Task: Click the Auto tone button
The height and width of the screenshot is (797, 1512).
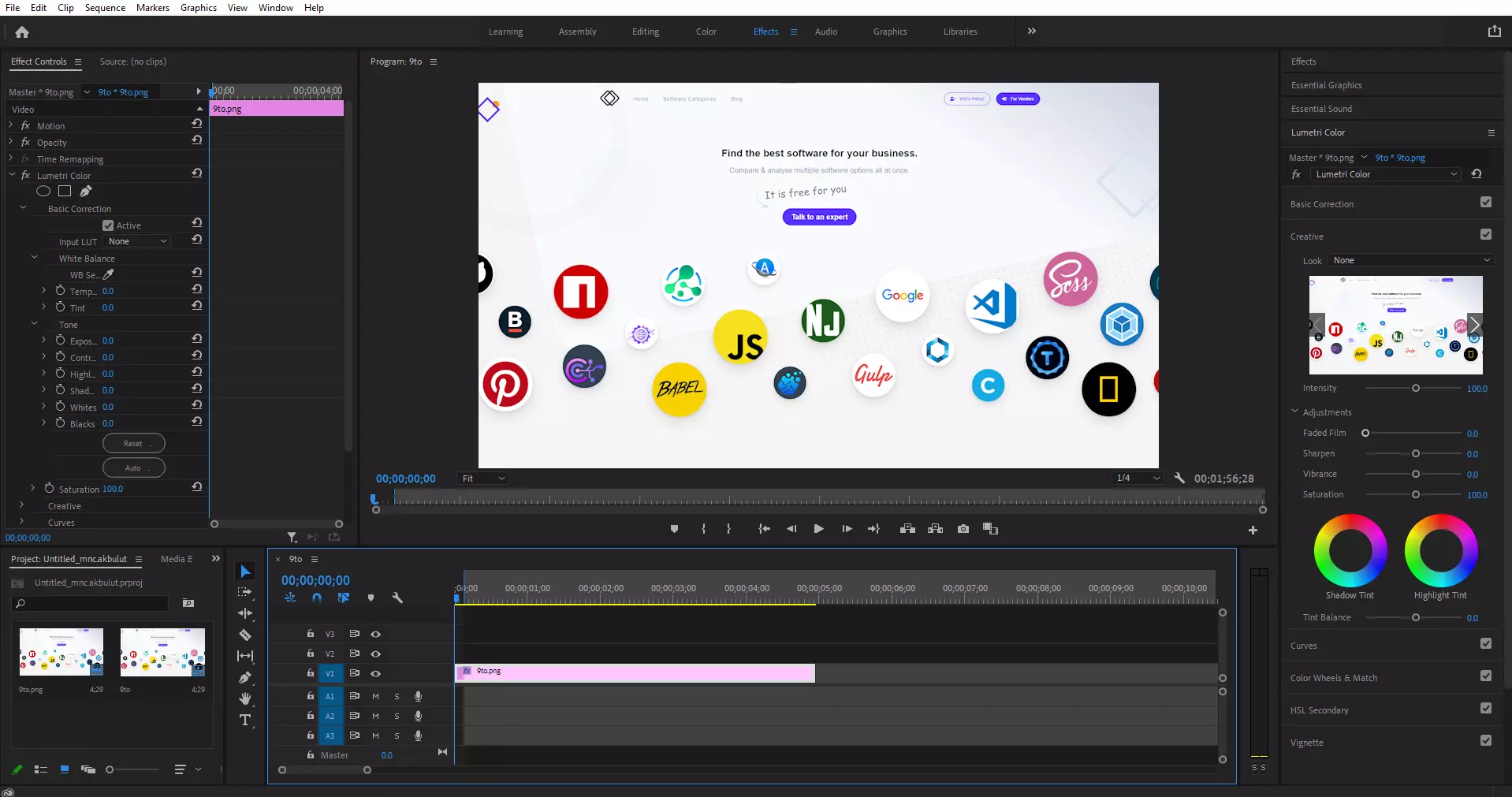Action: click(134, 467)
